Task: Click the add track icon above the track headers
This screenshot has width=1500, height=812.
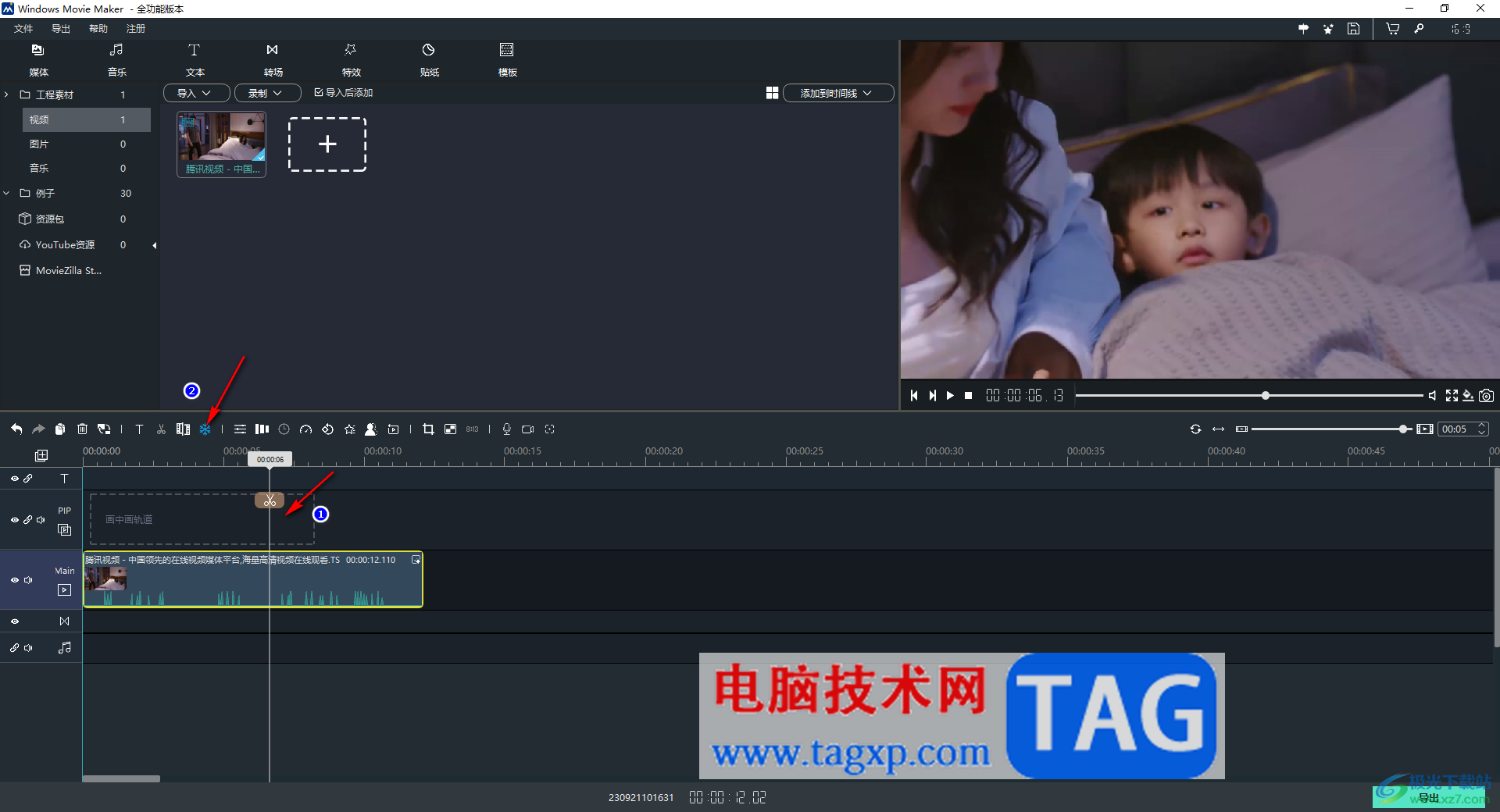Action: pyautogui.click(x=41, y=455)
